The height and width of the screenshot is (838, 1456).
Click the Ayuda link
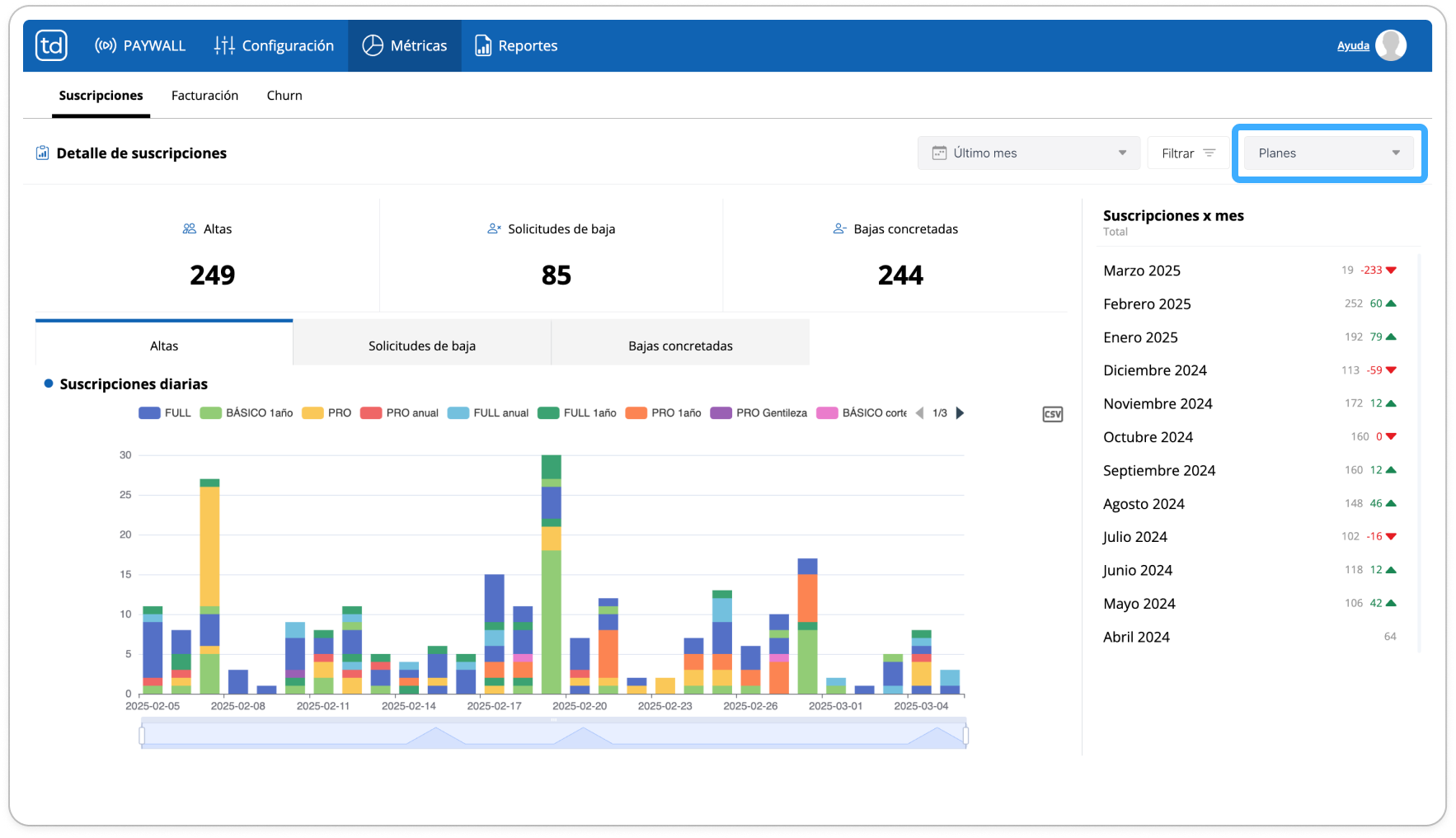click(1353, 46)
